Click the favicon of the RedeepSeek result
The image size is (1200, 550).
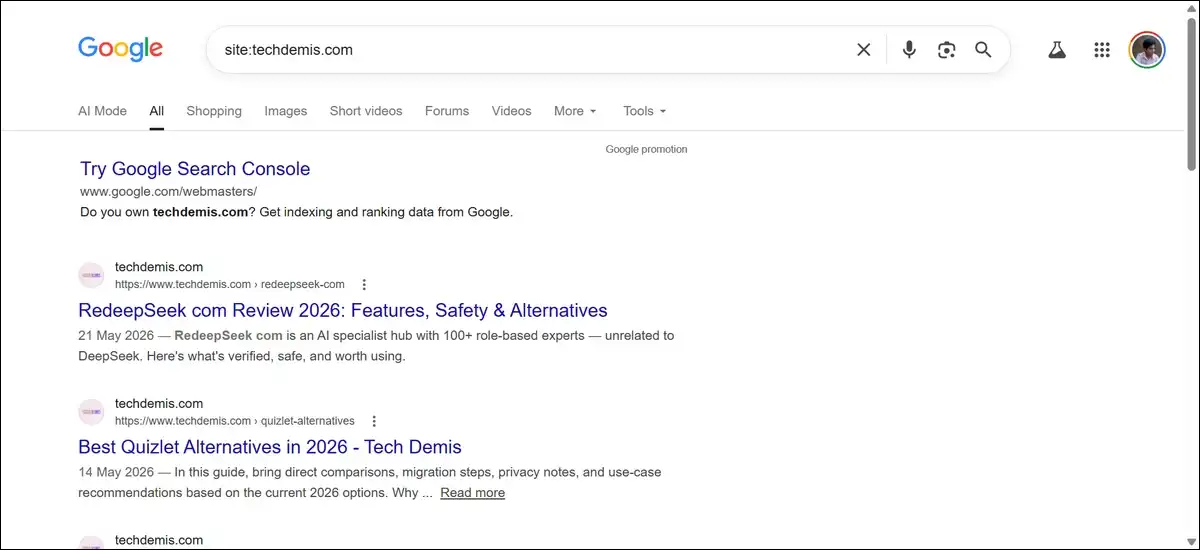91,275
